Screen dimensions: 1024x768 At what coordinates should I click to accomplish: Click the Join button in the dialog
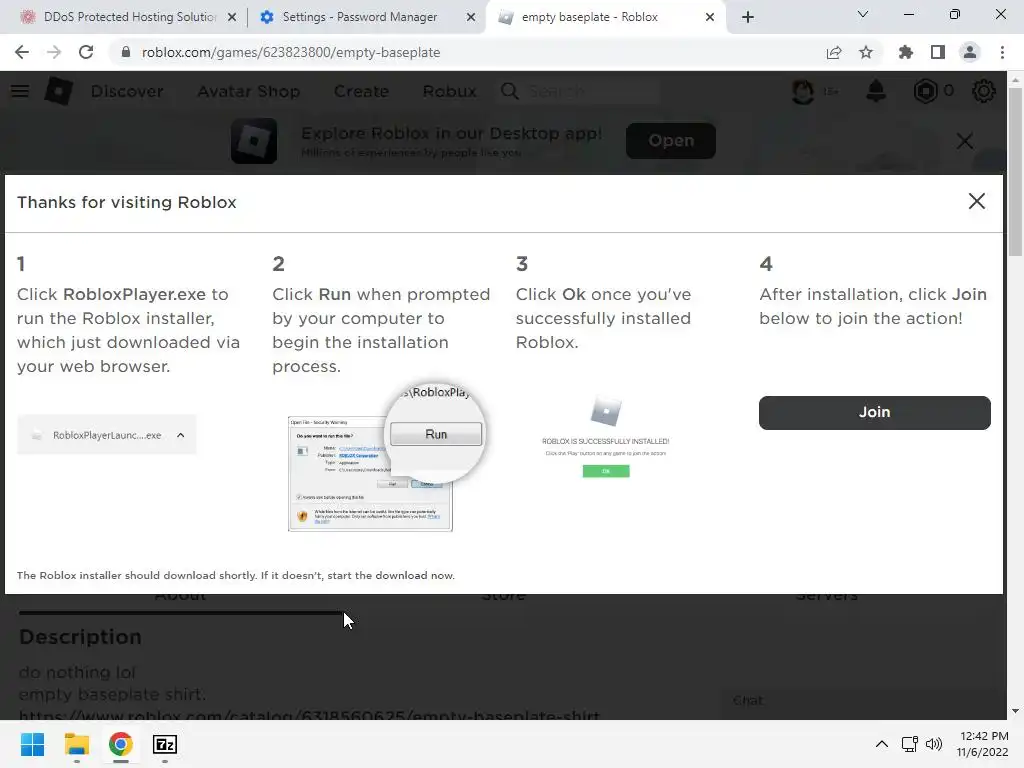pyautogui.click(x=874, y=412)
